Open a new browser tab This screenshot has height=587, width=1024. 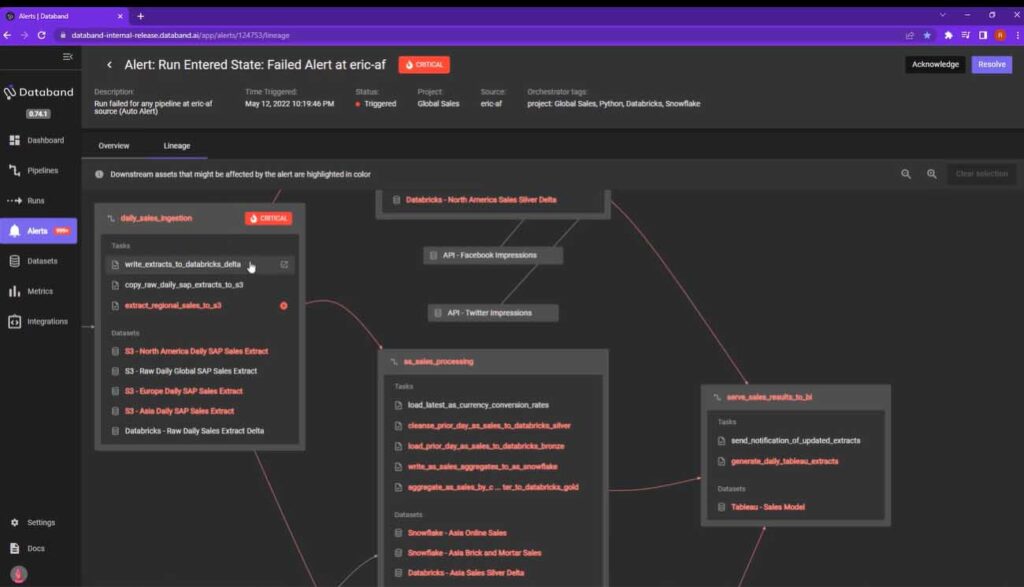click(x=140, y=16)
